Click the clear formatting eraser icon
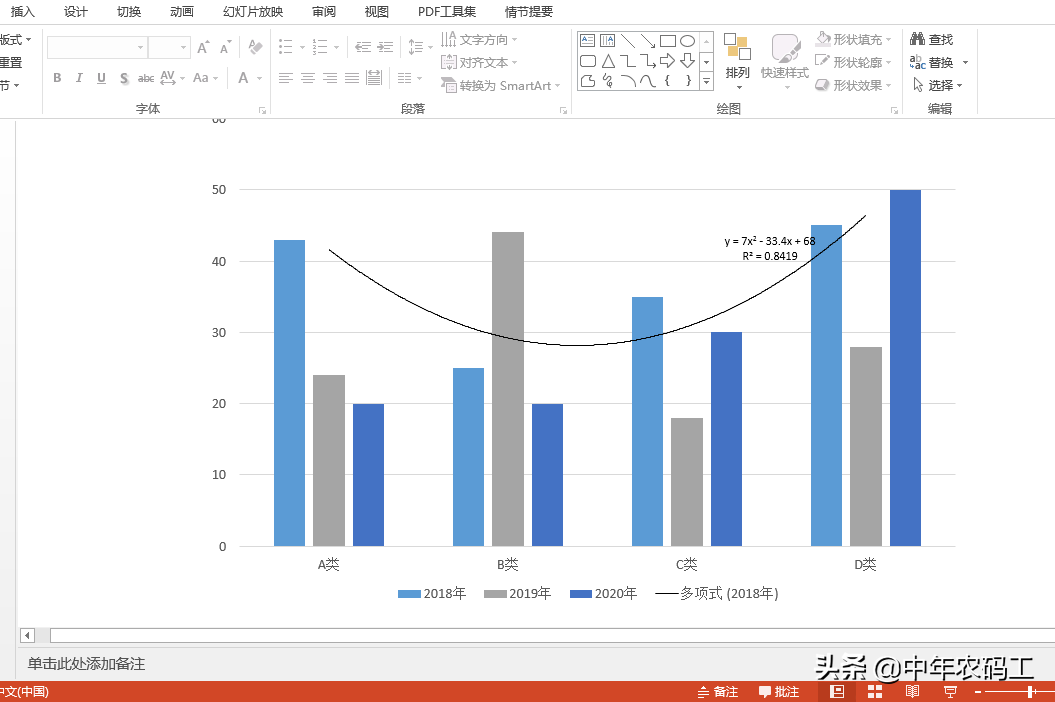Image resolution: width=1055 pixels, height=702 pixels. tap(255, 47)
